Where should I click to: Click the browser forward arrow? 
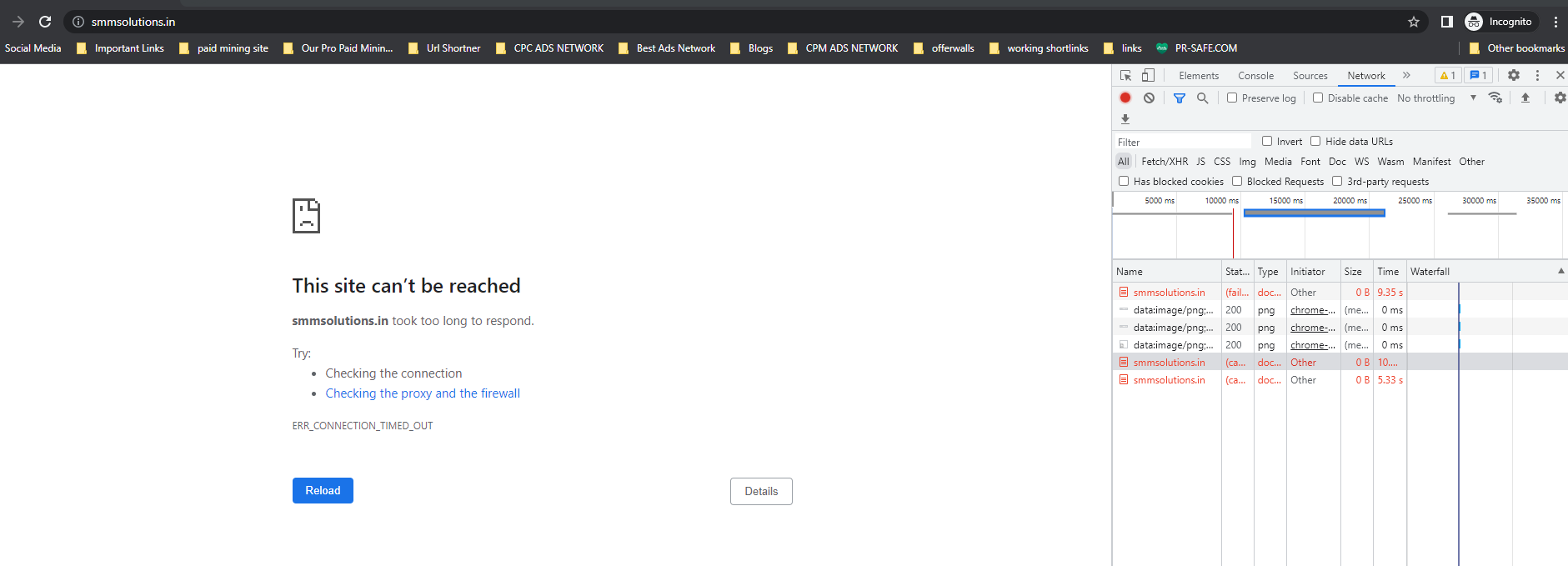(18, 22)
